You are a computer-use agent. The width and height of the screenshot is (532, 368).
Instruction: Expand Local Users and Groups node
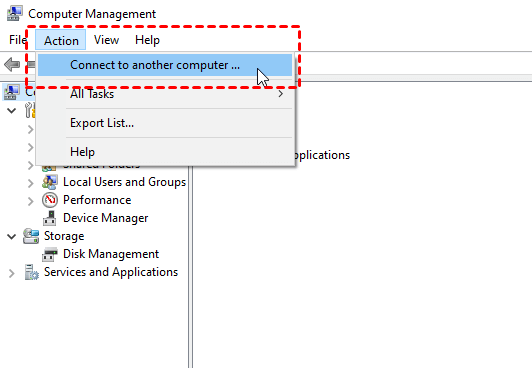tap(31, 183)
